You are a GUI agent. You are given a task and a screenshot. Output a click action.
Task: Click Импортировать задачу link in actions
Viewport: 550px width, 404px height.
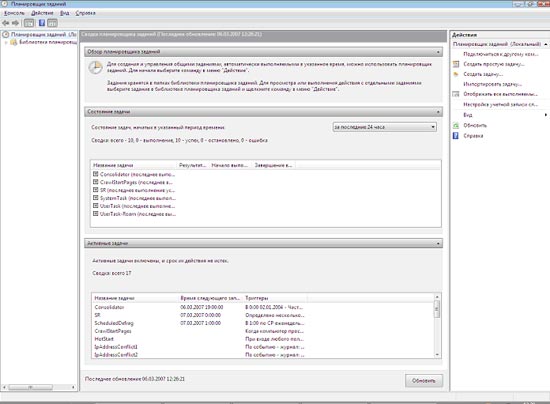click(492, 84)
